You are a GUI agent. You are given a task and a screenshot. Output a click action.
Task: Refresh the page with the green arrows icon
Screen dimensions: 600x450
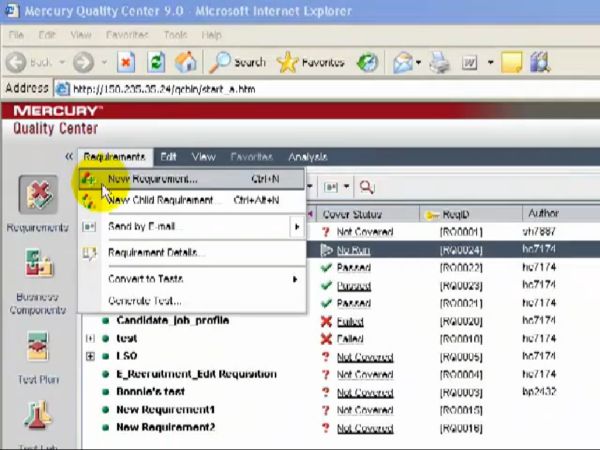click(x=156, y=62)
